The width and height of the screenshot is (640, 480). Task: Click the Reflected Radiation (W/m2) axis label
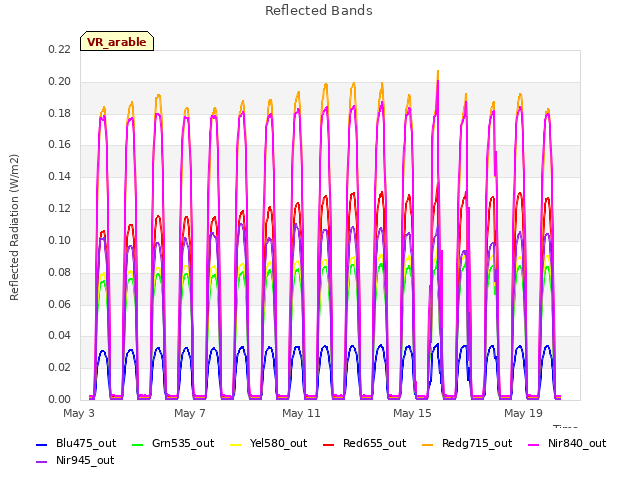pyautogui.click(x=14, y=227)
